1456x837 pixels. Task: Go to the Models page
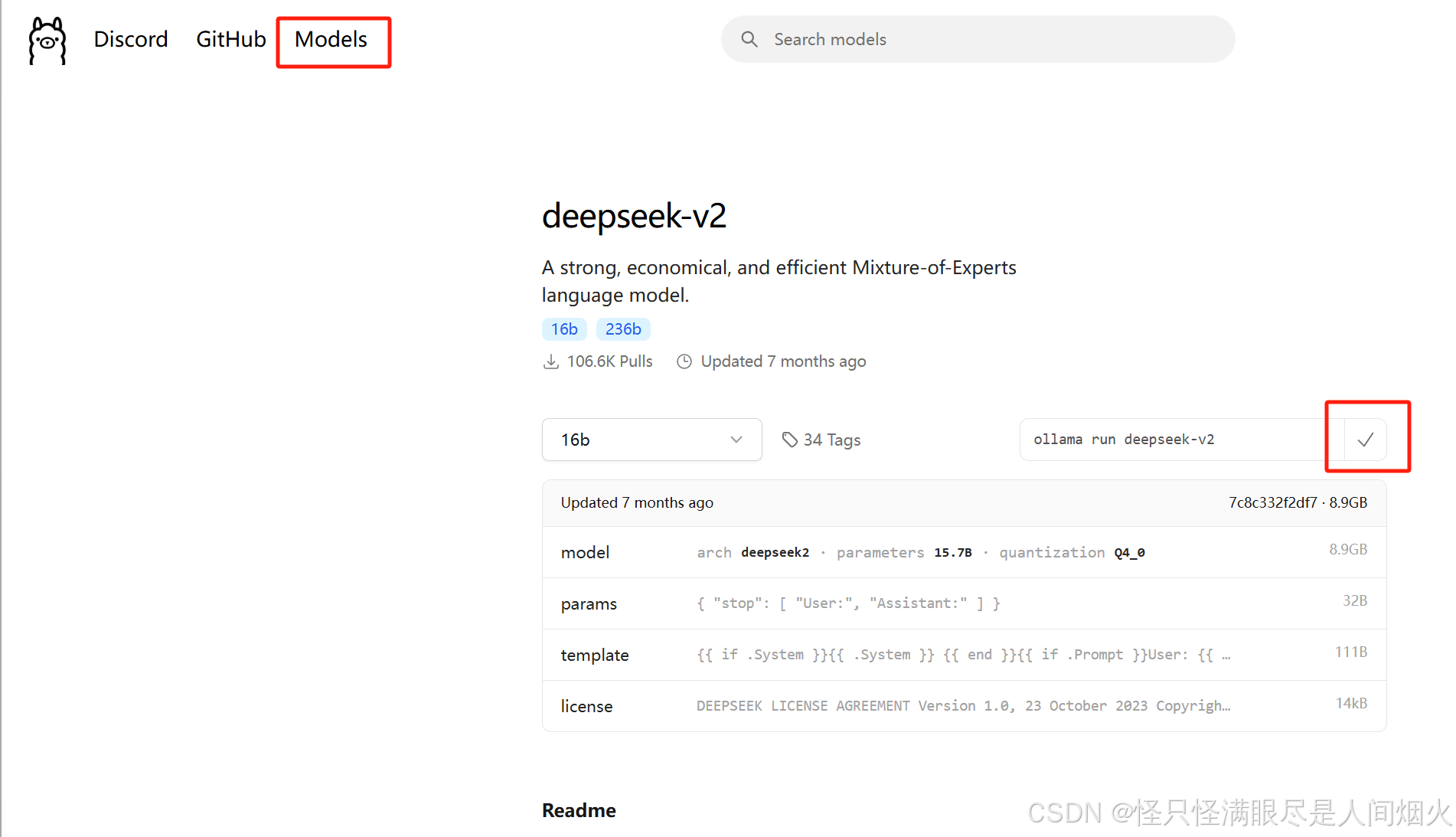click(331, 39)
